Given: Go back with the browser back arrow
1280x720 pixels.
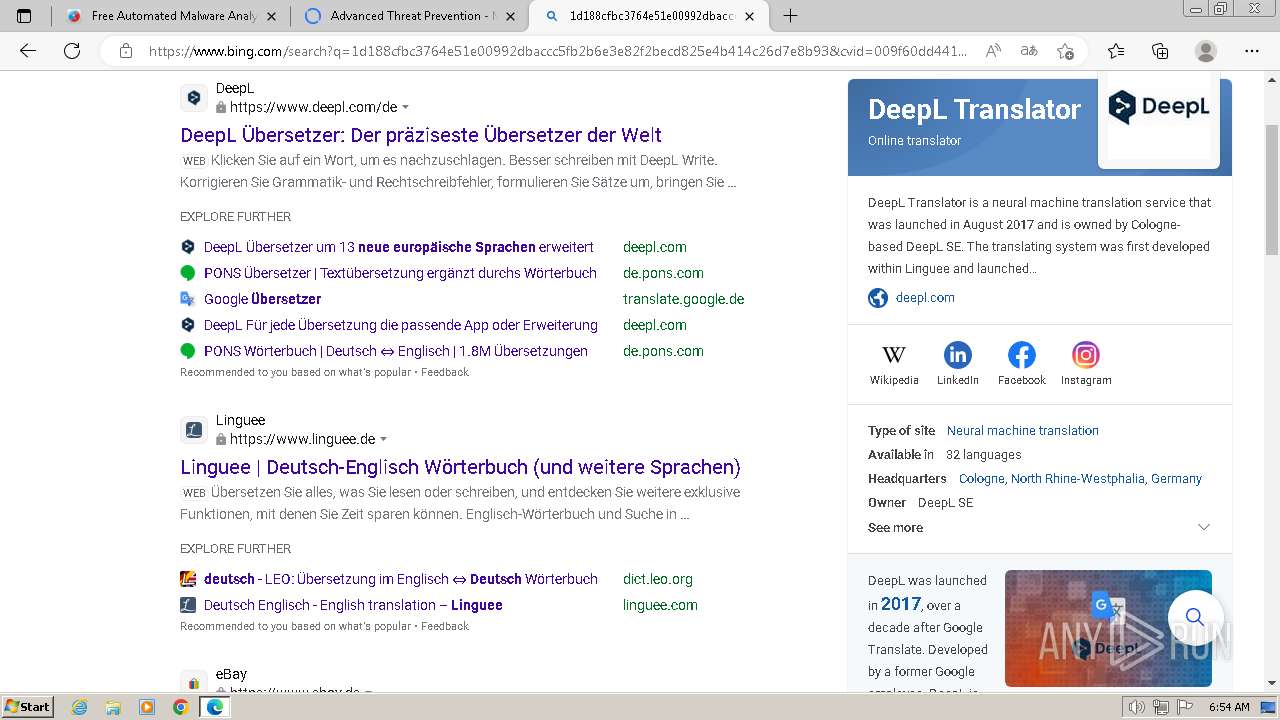Looking at the screenshot, I should 28,51.
